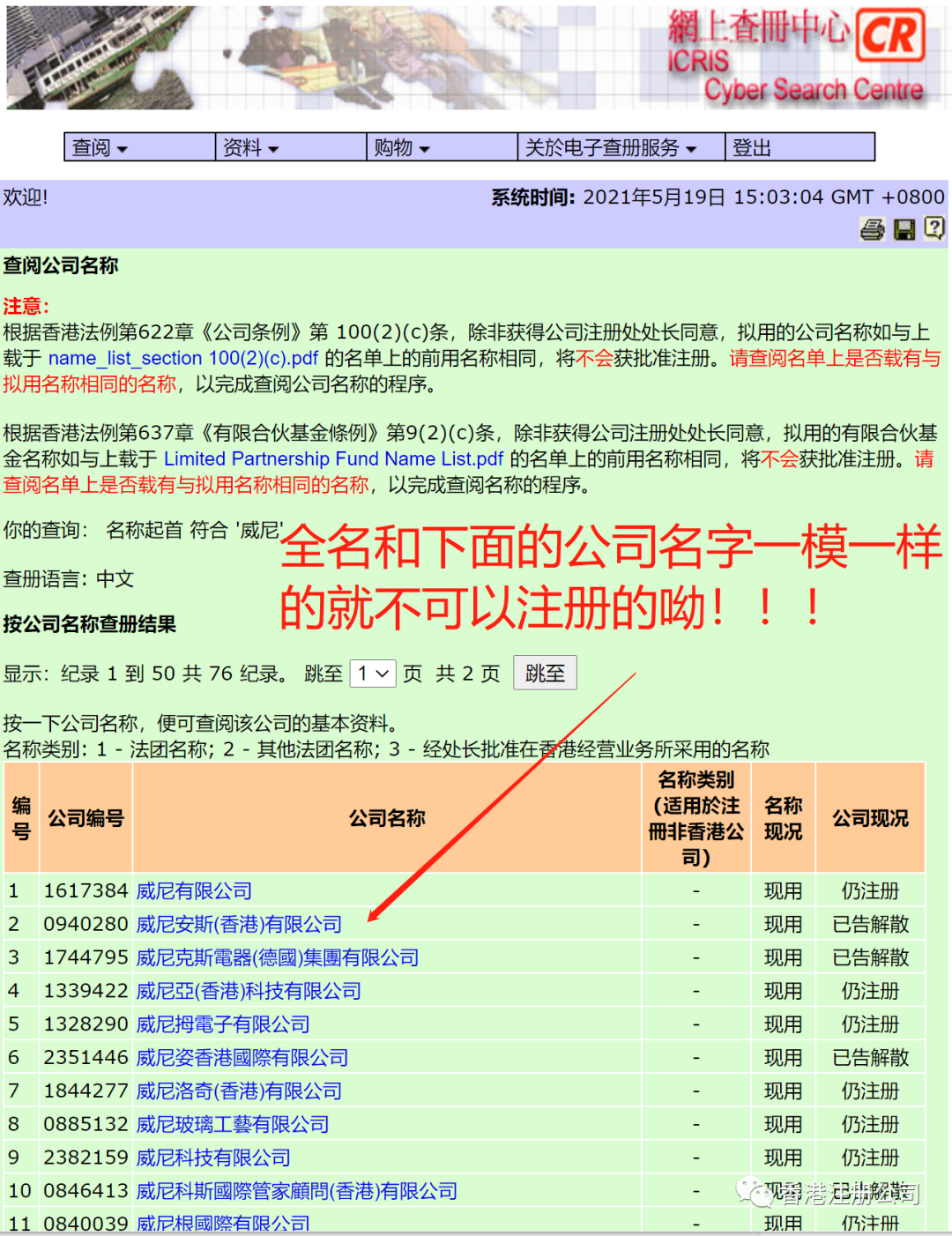Expand the 关于电子查册服务 dropdown
The height and width of the screenshot is (1236, 952).
[607, 147]
